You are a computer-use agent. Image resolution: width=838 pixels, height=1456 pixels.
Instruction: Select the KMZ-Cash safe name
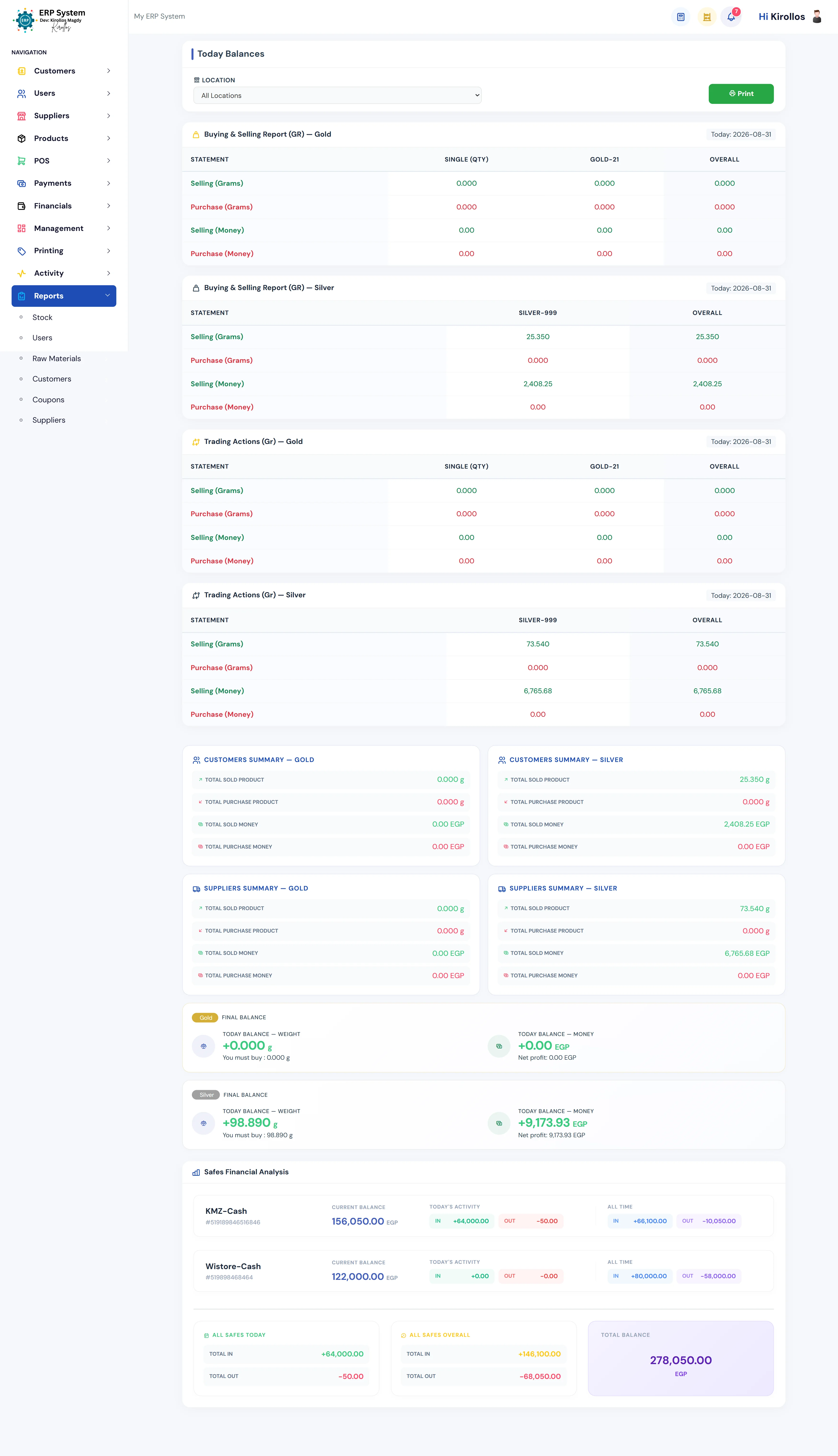point(226,1211)
